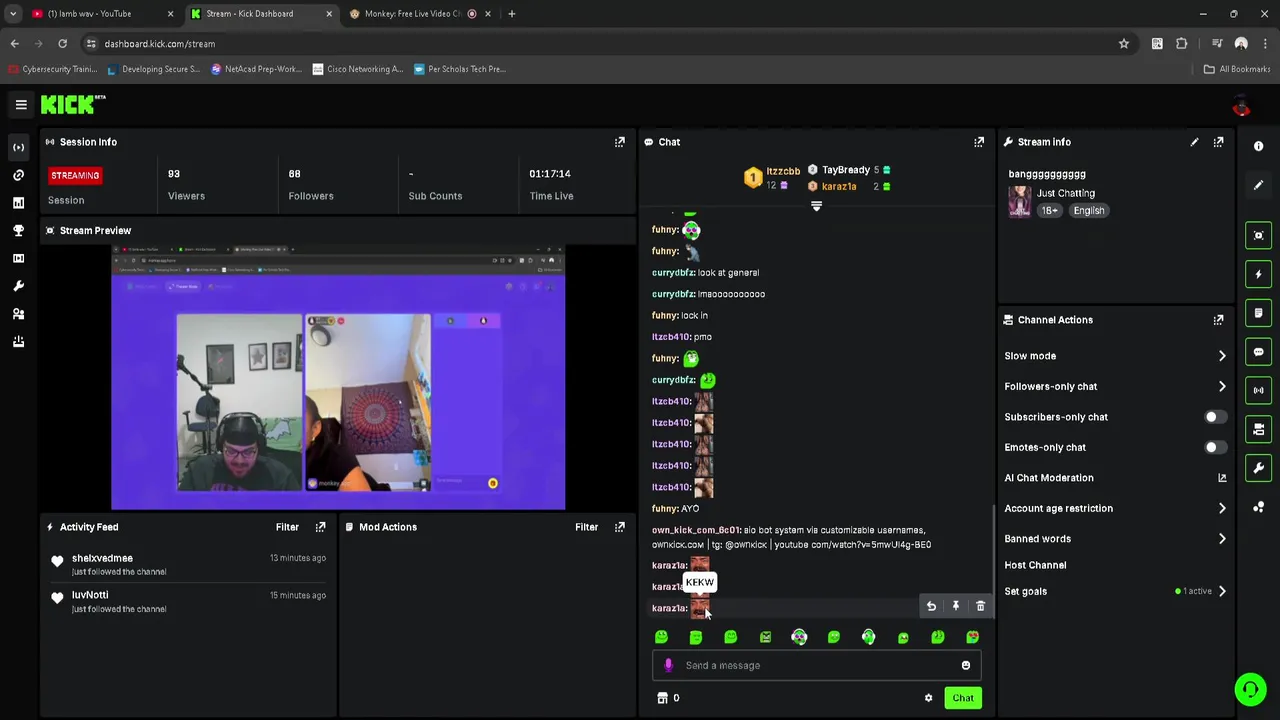Toggle the Stream Preview widget on right rail
Image resolution: width=1280 pixels, height=720 pixels.
click(1258, 235)
